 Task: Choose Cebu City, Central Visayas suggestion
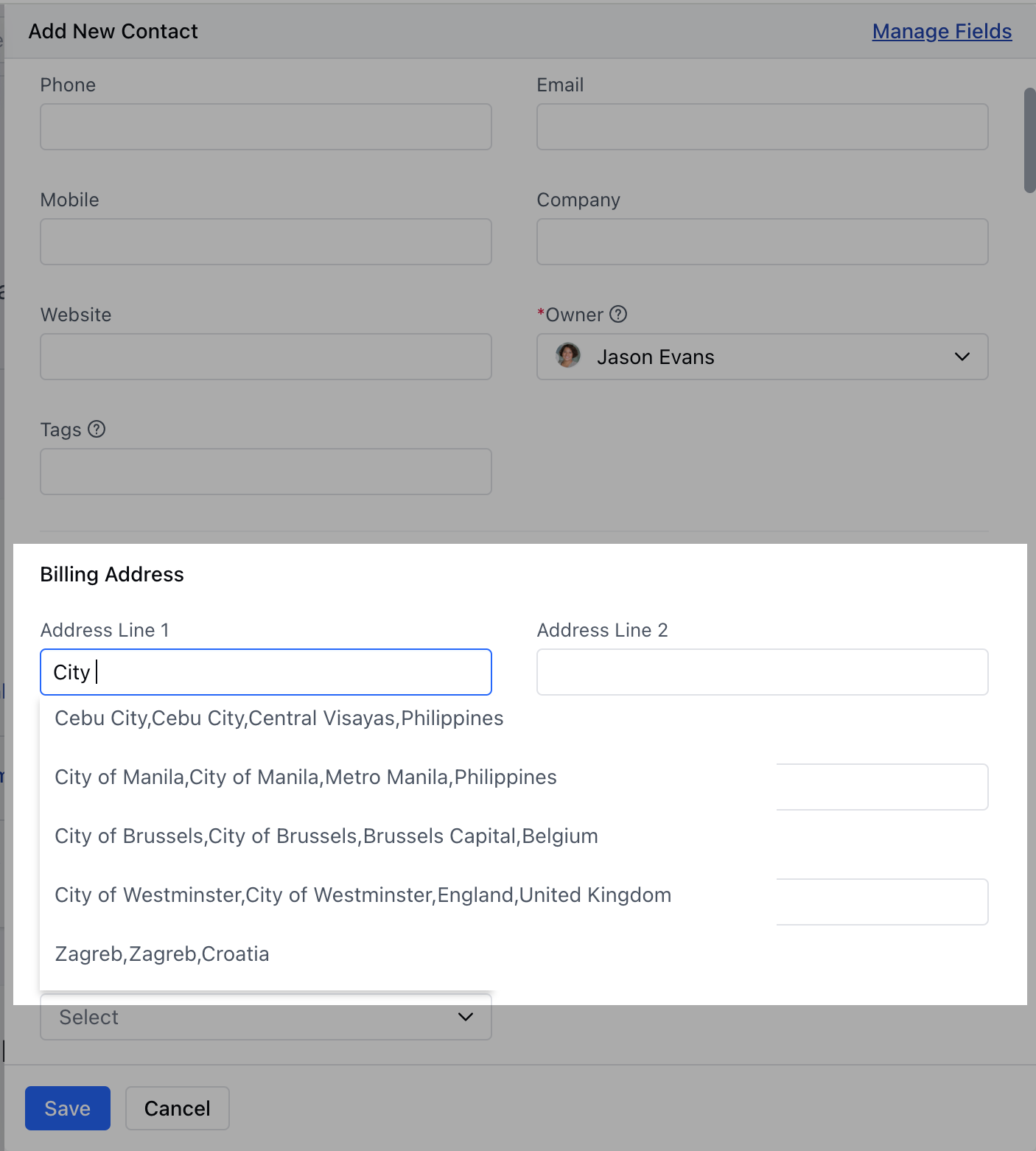coord(279,718)
